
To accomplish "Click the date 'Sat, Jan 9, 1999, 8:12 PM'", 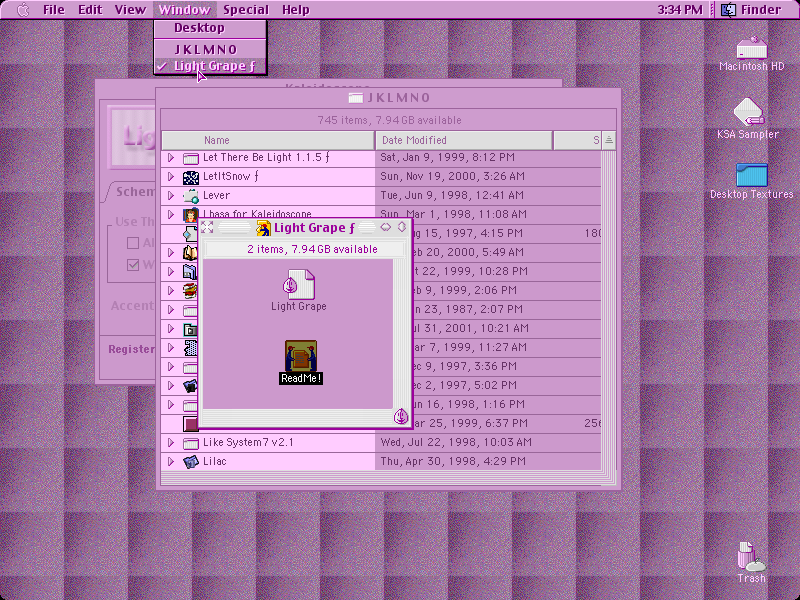I will (447, 158).
